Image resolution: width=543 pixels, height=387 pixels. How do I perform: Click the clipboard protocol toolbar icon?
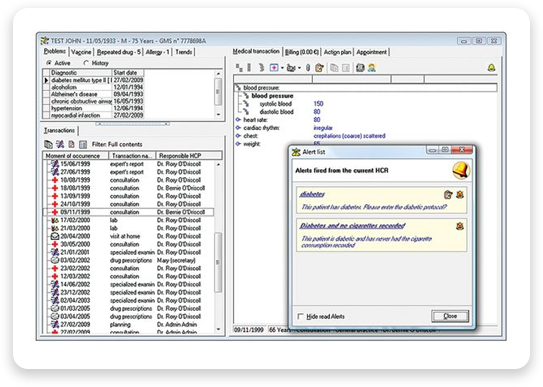point(319,68)
